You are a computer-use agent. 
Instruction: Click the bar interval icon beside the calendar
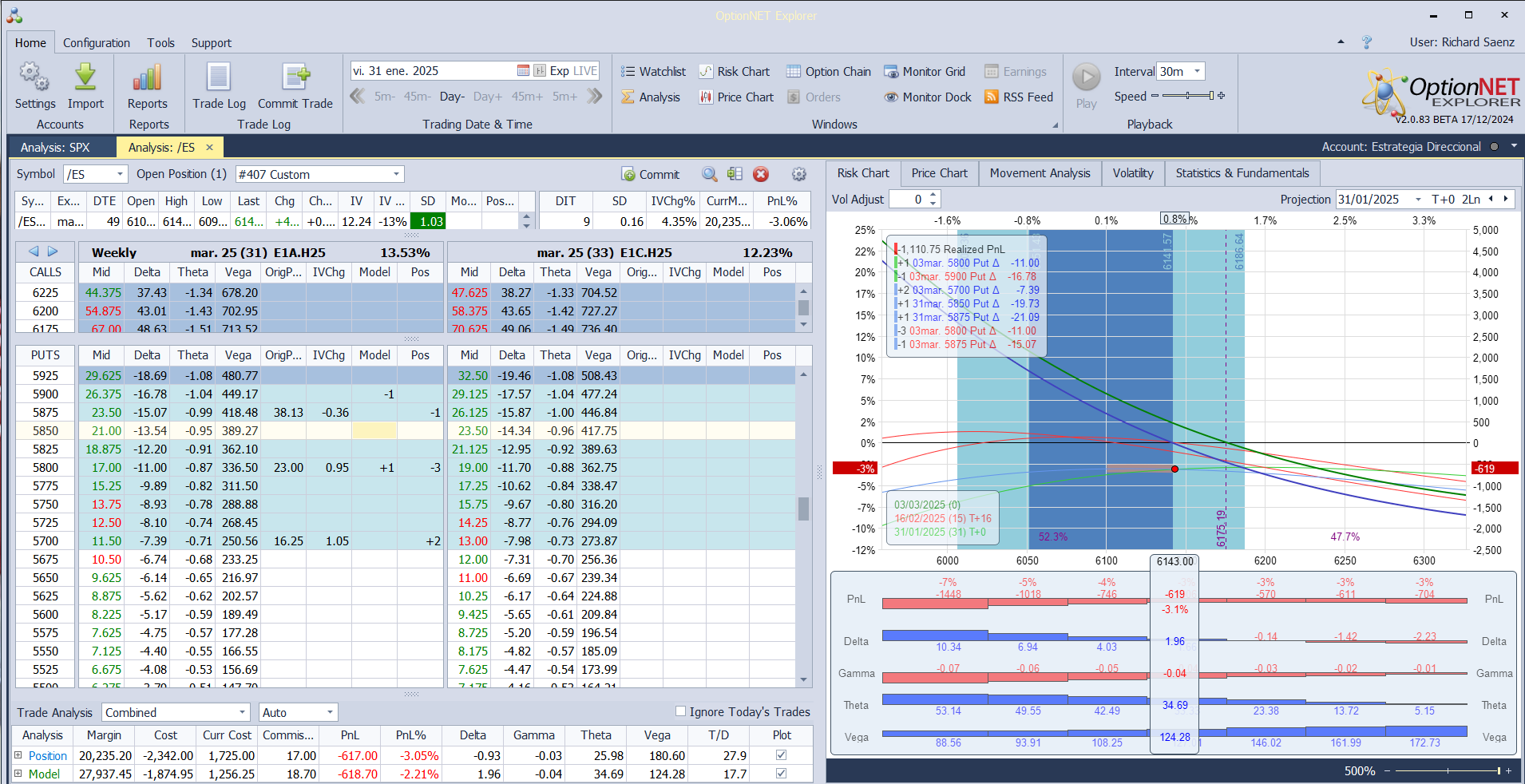click(540, 71)
